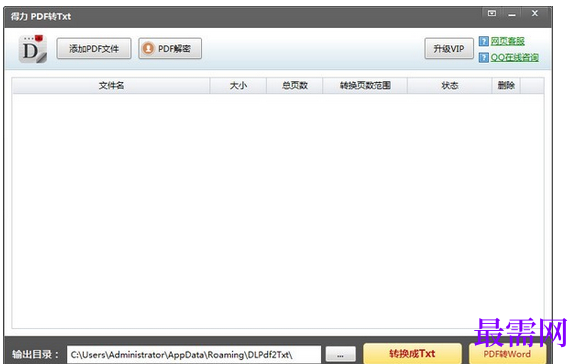Click the 转换页数范围 column header
The image size is (586, 364).
click(365, 86)
